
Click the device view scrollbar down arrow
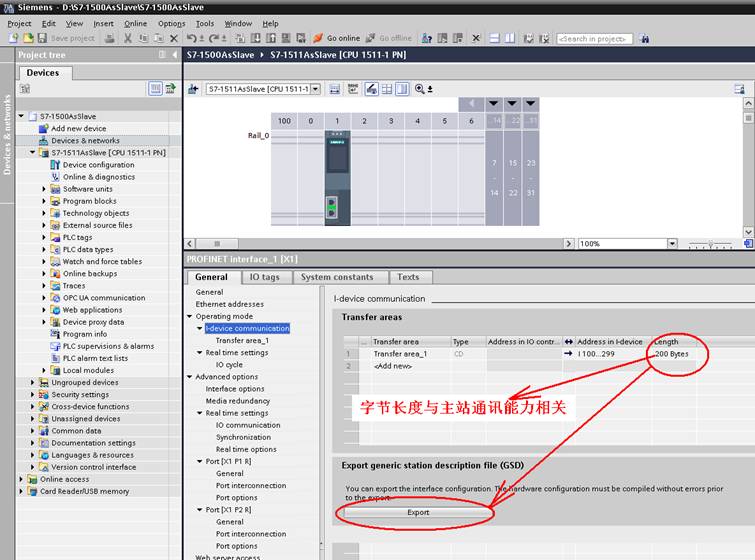point(748,231)
